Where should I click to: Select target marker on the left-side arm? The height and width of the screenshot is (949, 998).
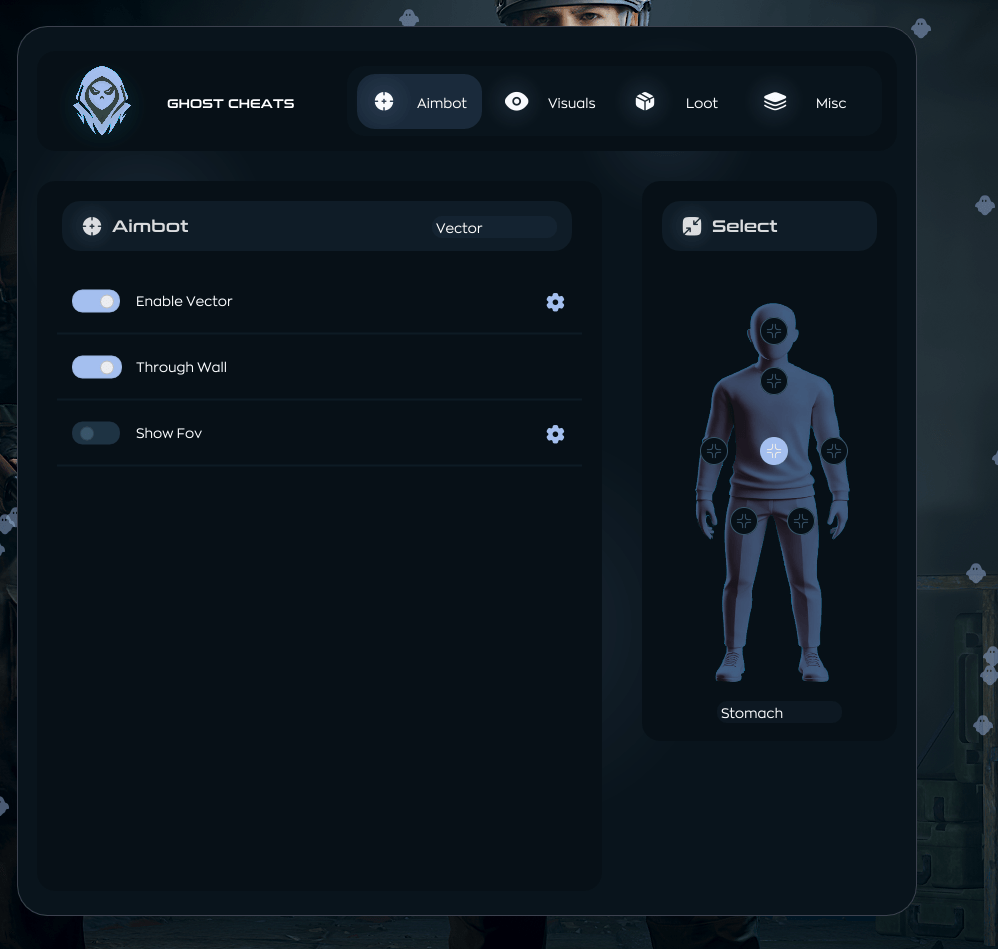point(713,451)
